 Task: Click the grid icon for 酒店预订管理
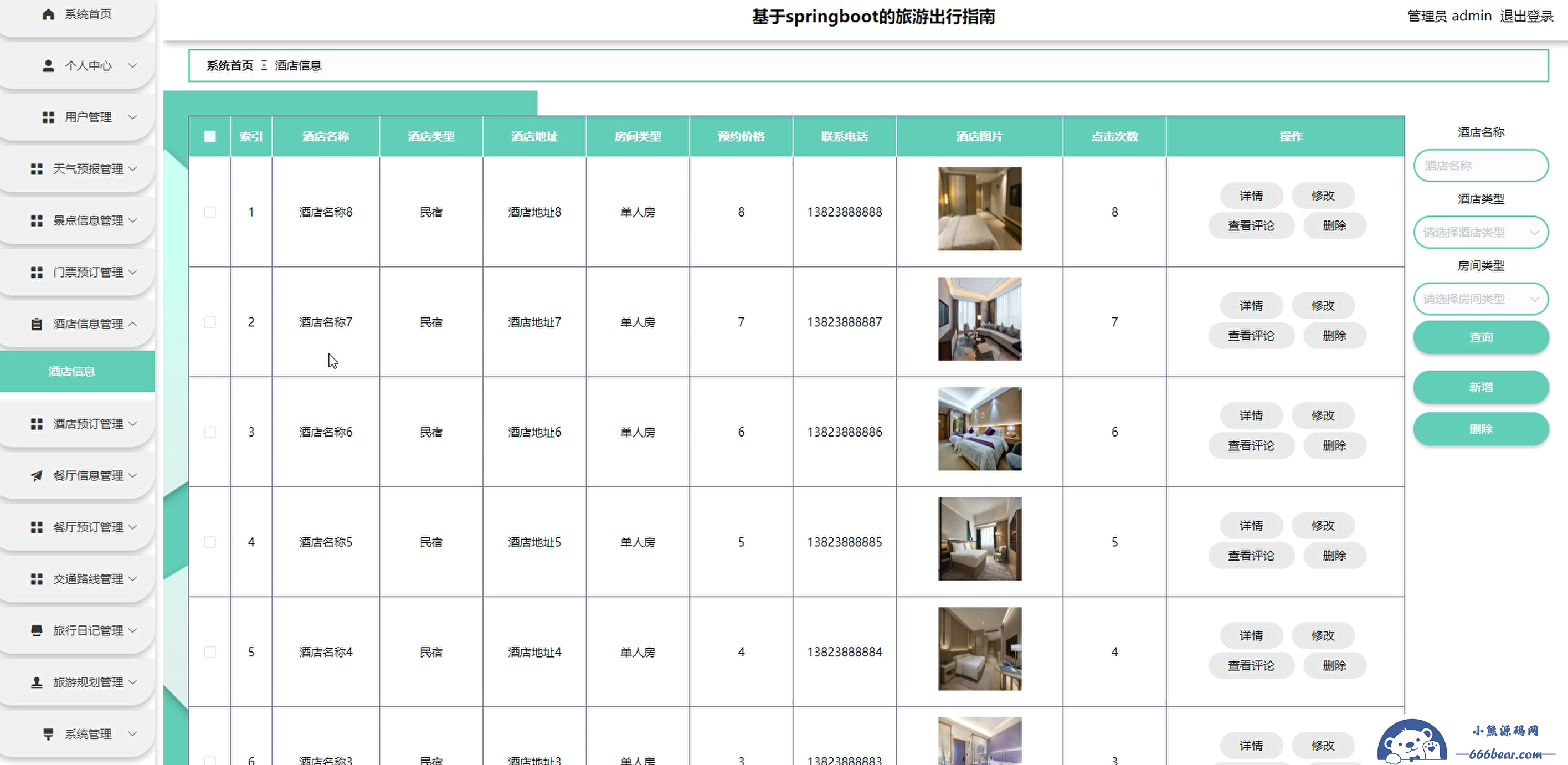click(37, 424)
